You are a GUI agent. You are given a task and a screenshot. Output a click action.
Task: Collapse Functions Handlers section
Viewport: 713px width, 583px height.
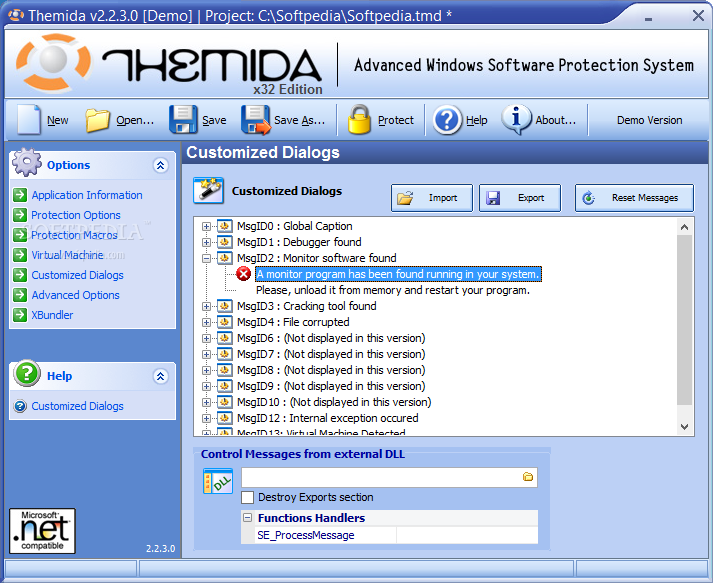pyautogui.click(x=247, y=518)
